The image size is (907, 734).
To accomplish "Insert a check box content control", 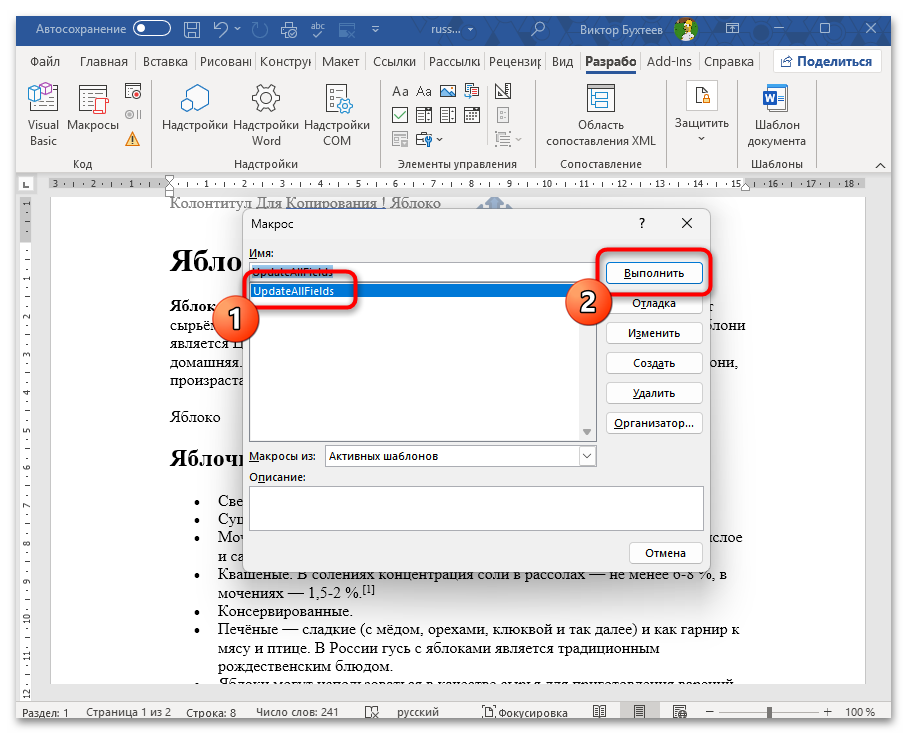I will 400,116.
